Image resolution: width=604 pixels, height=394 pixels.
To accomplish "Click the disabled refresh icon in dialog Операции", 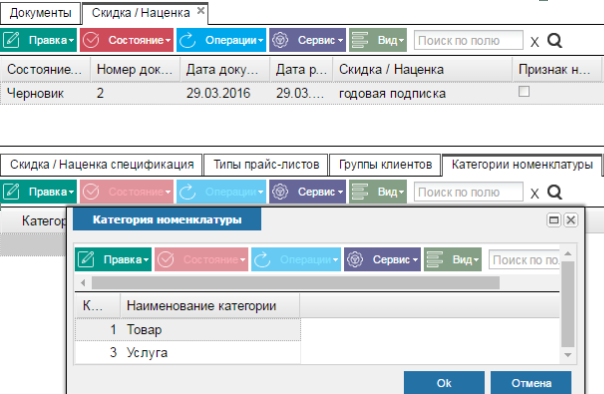I will (x=262, y=259).
